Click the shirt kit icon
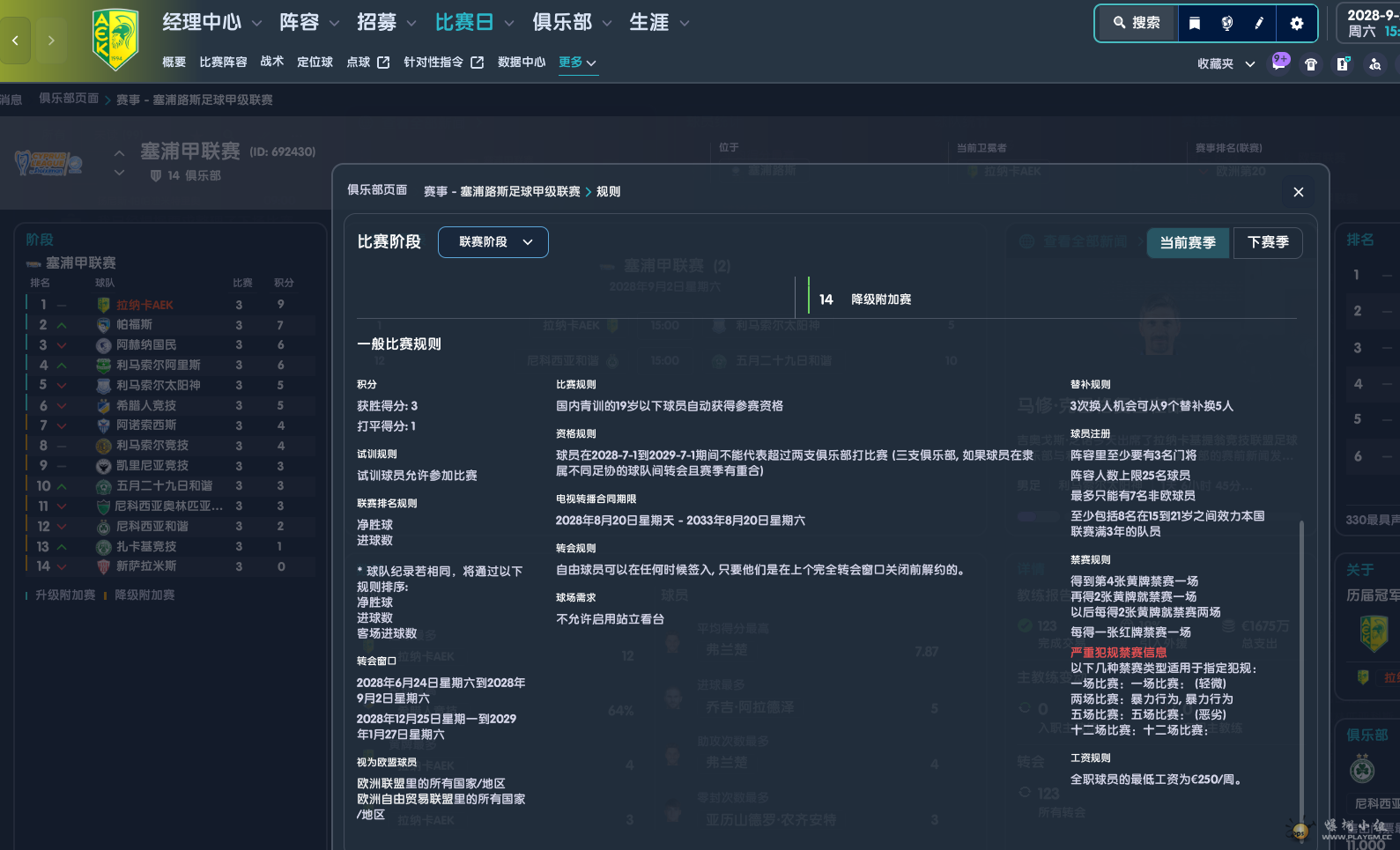Screen dimensions: 1400x850 coord(1311,63)
